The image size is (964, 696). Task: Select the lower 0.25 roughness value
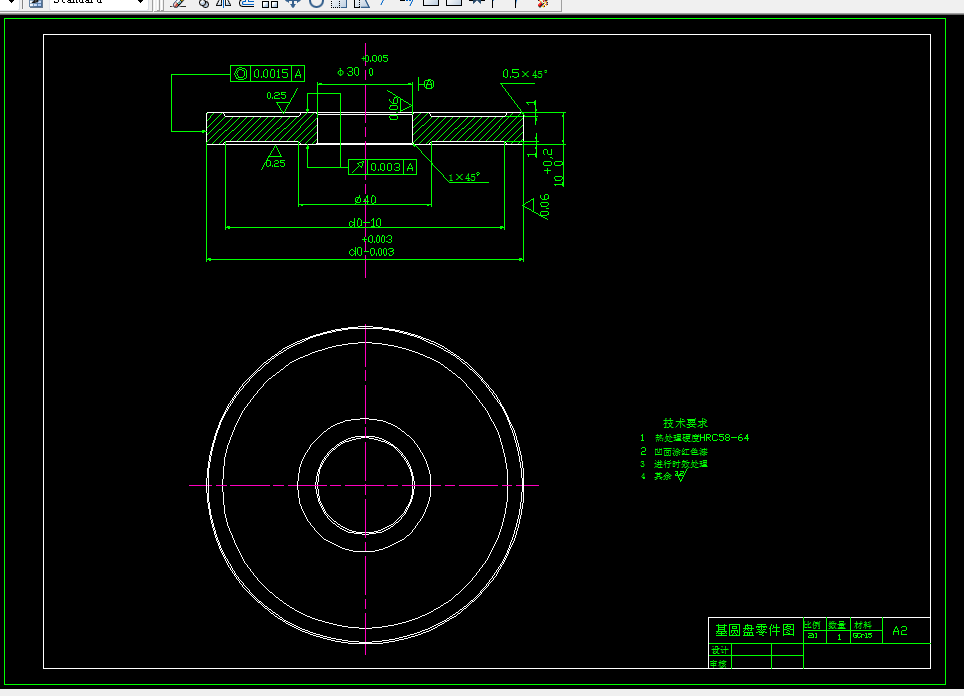pos(275,163)
